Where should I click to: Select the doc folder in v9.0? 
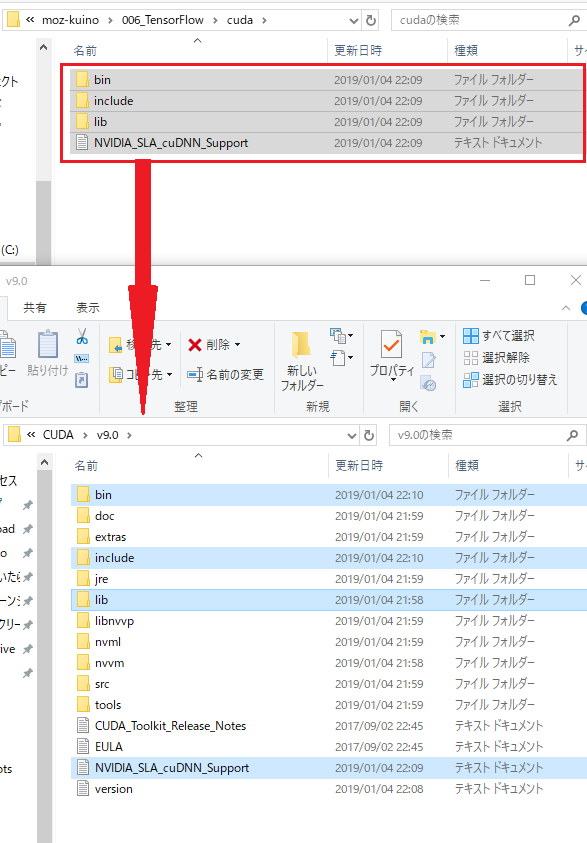pos(329,516)
